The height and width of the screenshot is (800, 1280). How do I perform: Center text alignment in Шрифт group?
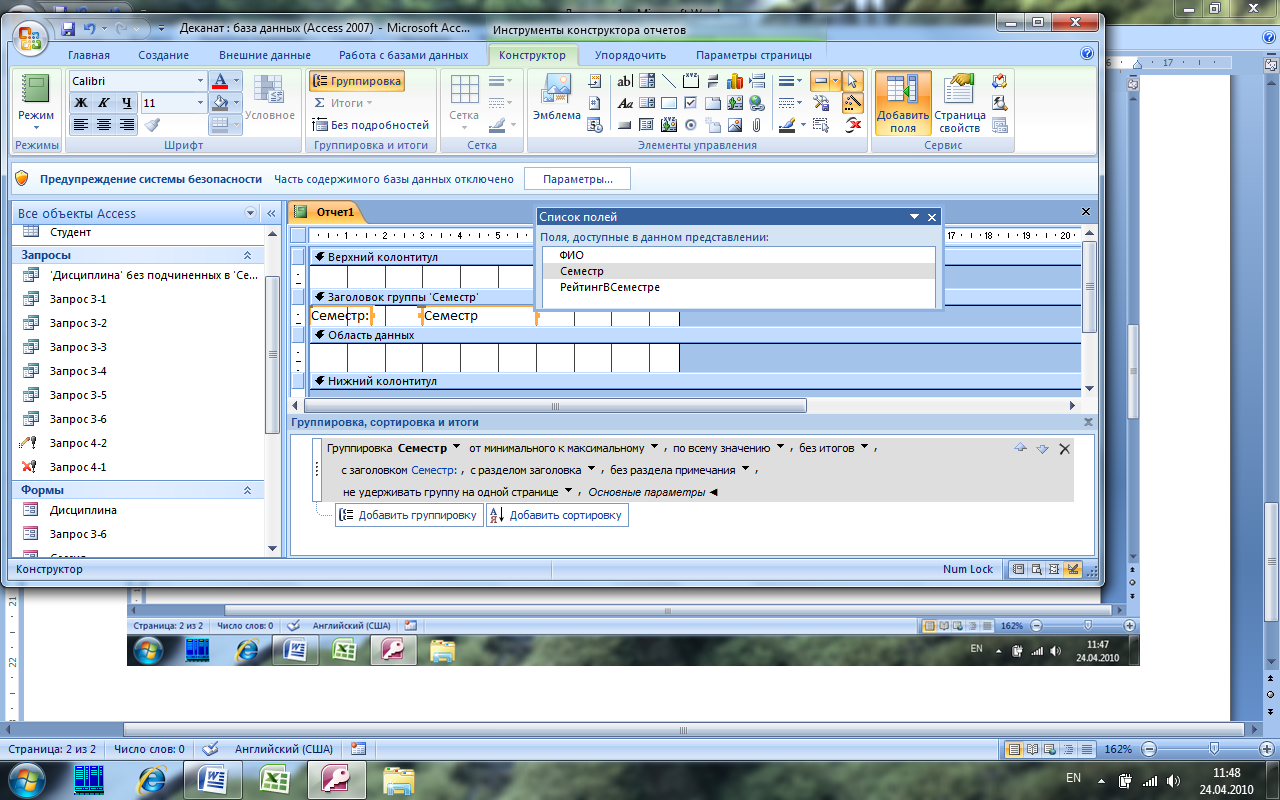(x=103, y=125)
